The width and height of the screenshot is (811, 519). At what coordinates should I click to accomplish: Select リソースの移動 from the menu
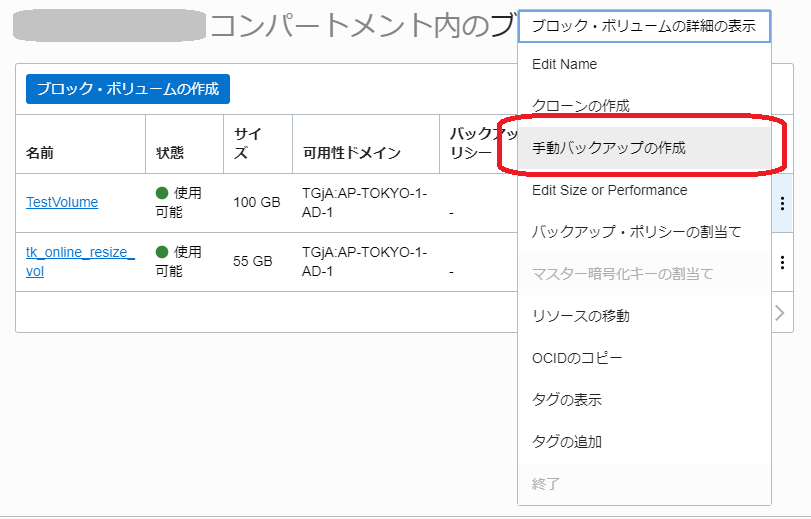pos(581,316)
